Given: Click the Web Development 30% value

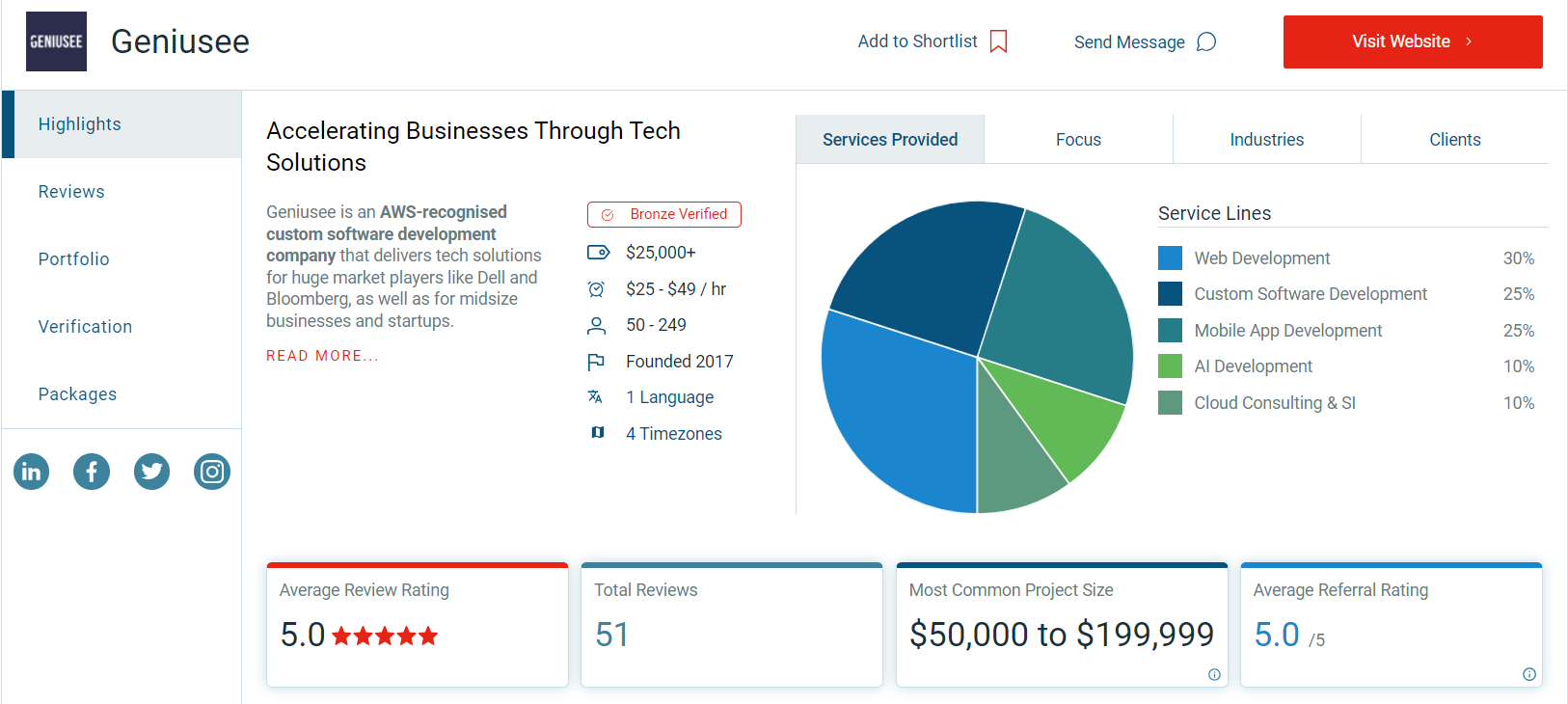Looking at the screenshot, I should [x=1519, y=258].
